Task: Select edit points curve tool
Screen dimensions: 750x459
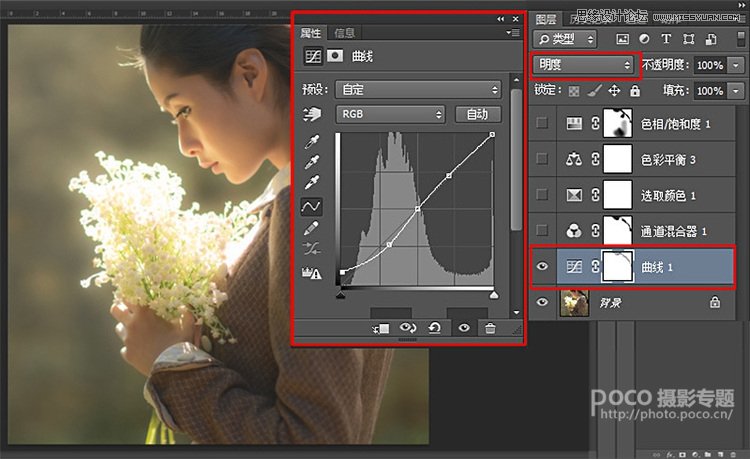Action: tap(311, 207)
